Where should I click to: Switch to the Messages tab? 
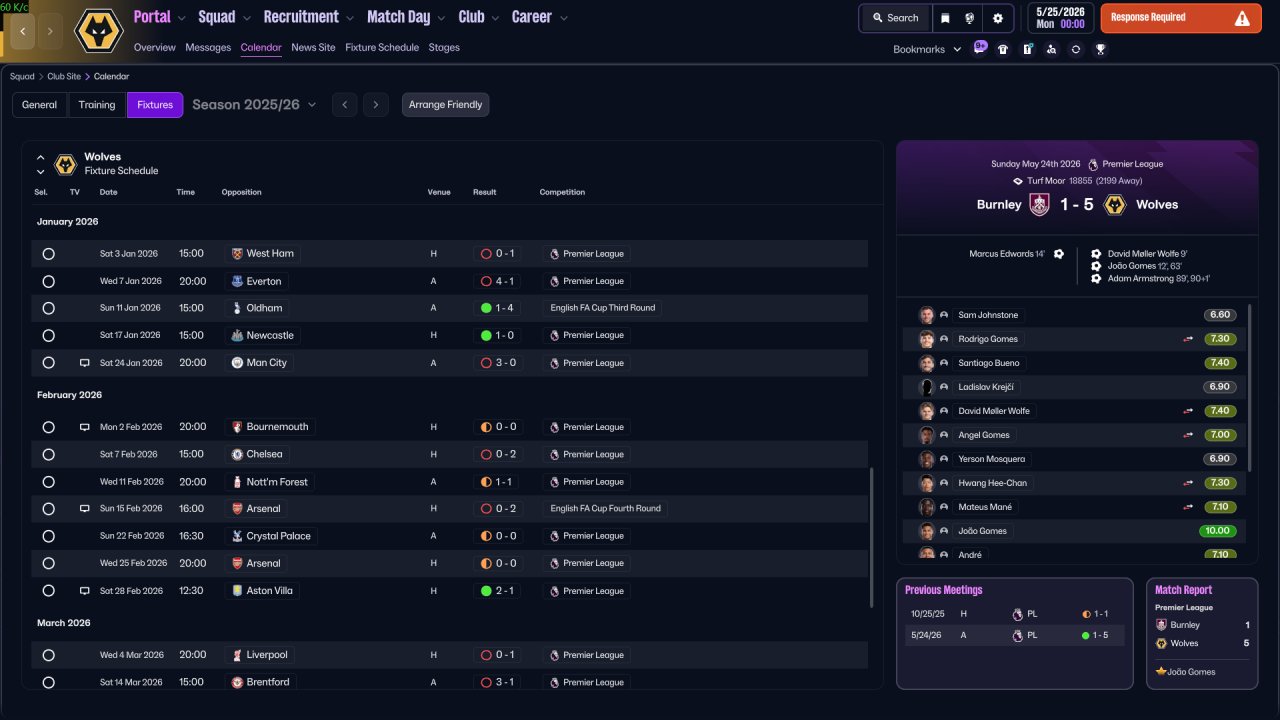tap(208, 47)
